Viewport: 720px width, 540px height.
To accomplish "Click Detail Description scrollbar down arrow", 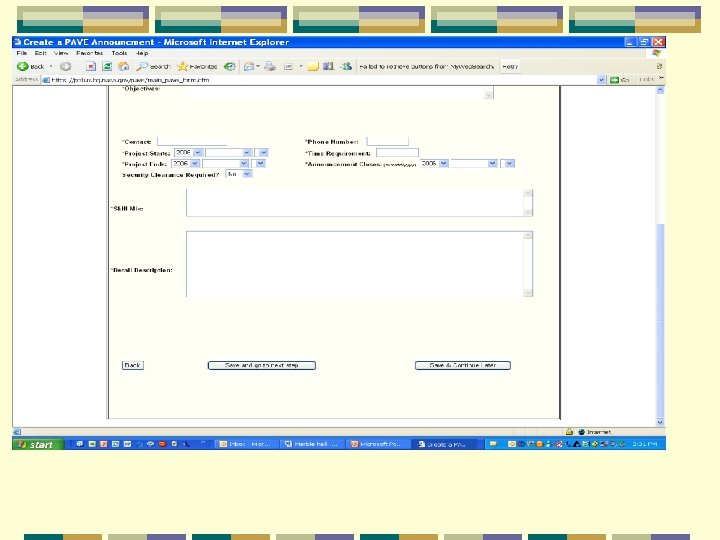I will click(x=528, y=293).
